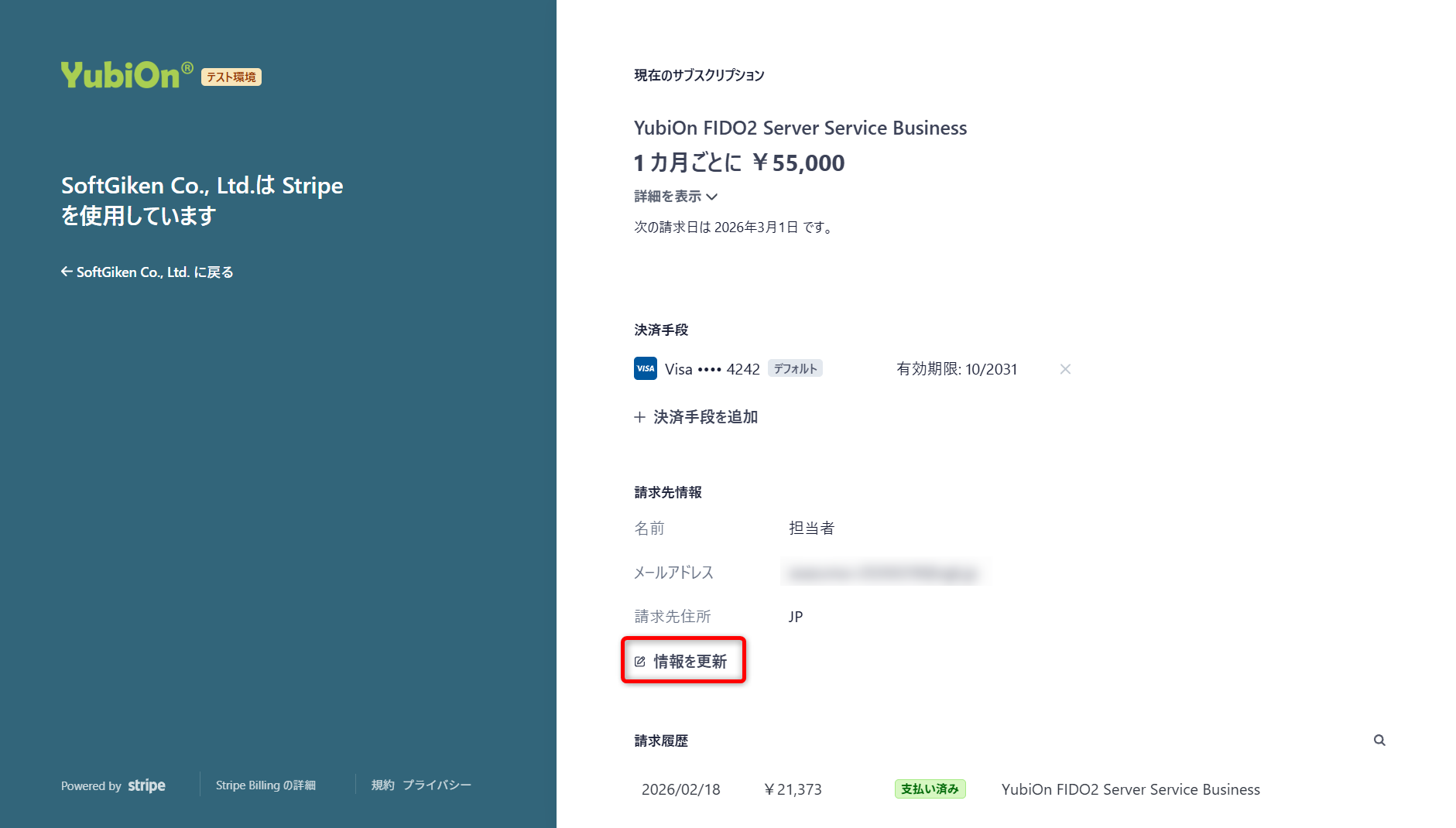Click the デフォルト badge on the Visa card

click(x=795, y=368)
